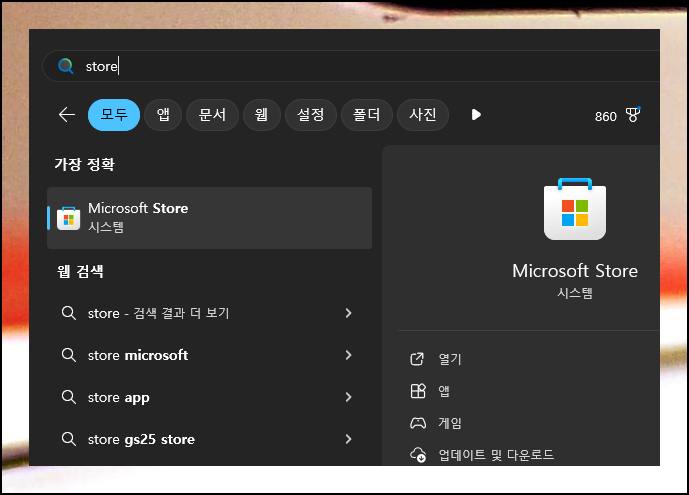Click the apps grid icon beside 앱
Screen dimensions: 689x495
coord(418,390)
